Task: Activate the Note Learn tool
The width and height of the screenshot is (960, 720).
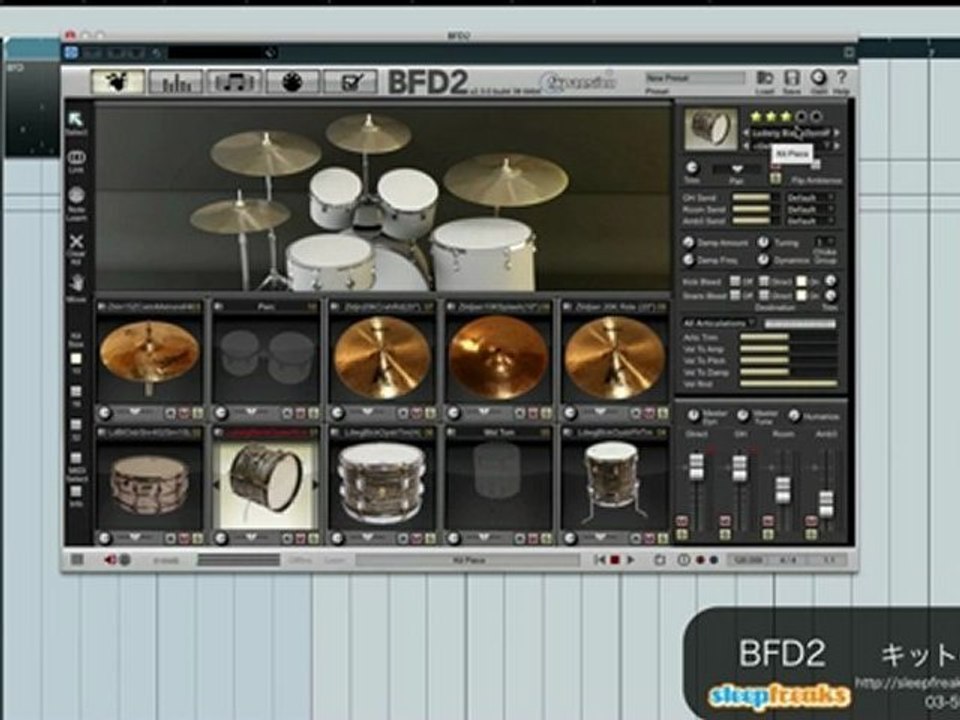Action: (x=76, y=195)
